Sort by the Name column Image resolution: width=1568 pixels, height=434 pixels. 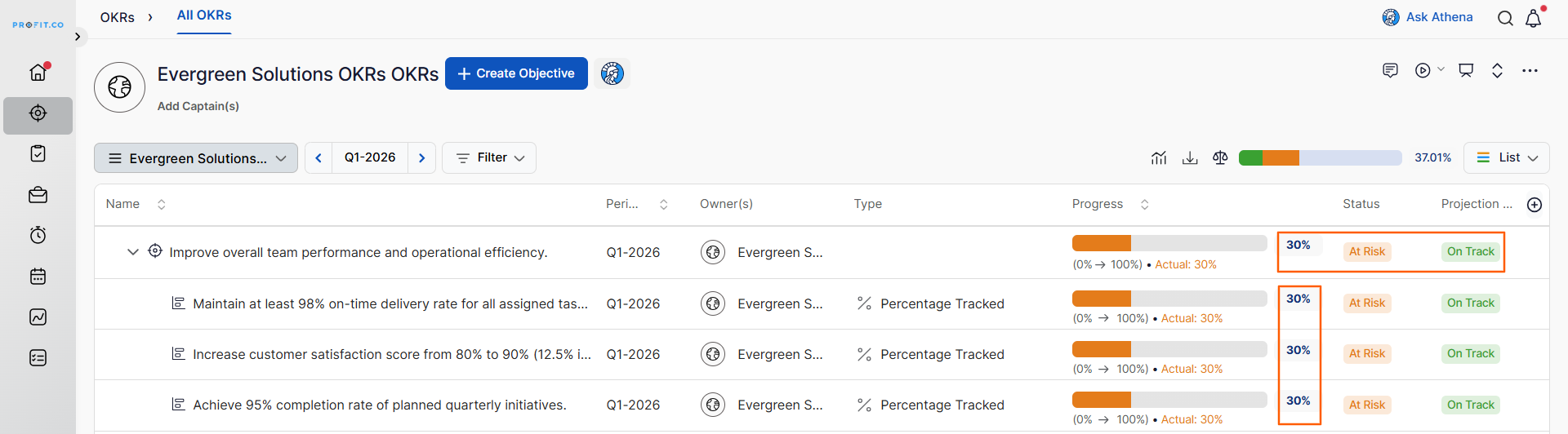tap(161, 205)
